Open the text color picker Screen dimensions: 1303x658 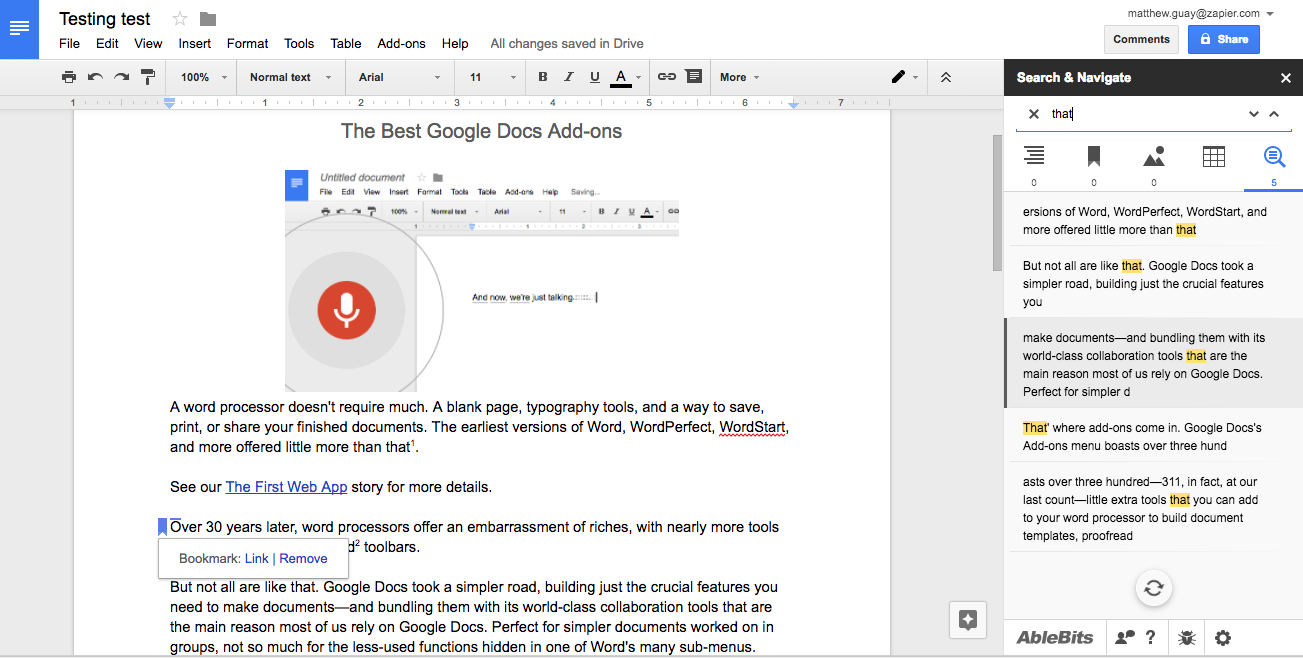621,77
